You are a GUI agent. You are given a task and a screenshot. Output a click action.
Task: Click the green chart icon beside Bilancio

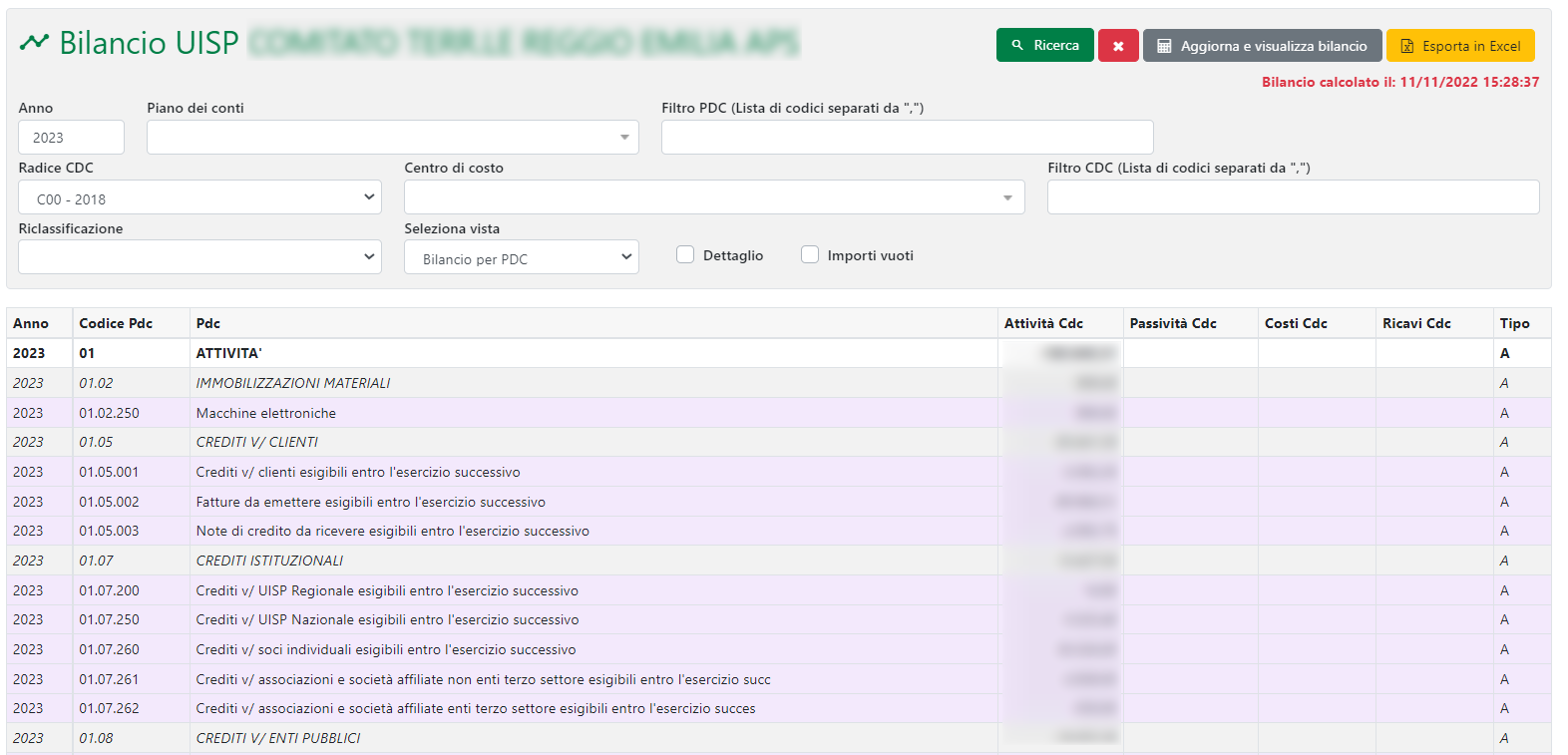click(x=34, y=43)
